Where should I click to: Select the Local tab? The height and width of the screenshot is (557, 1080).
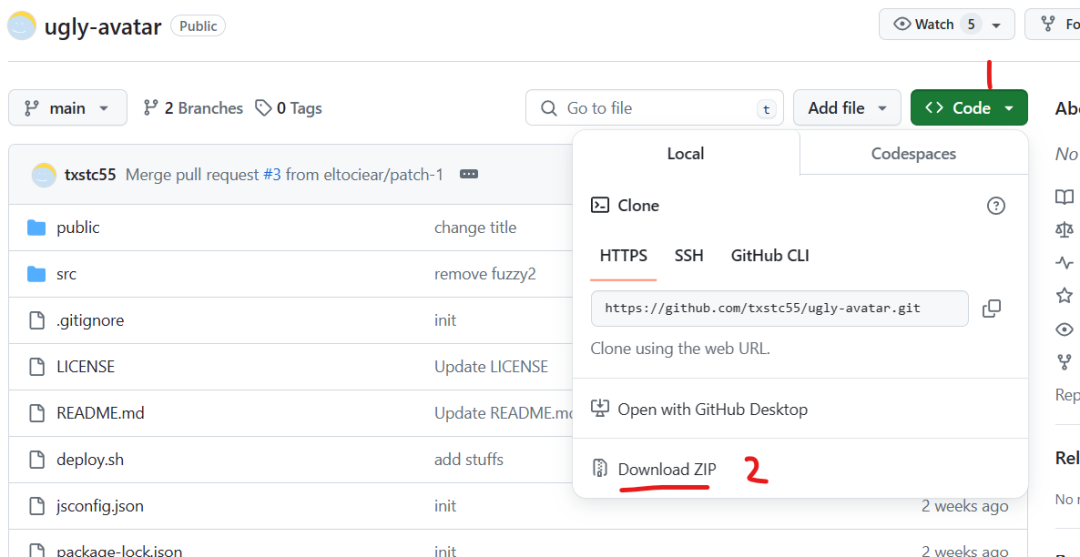click(686, 153)
